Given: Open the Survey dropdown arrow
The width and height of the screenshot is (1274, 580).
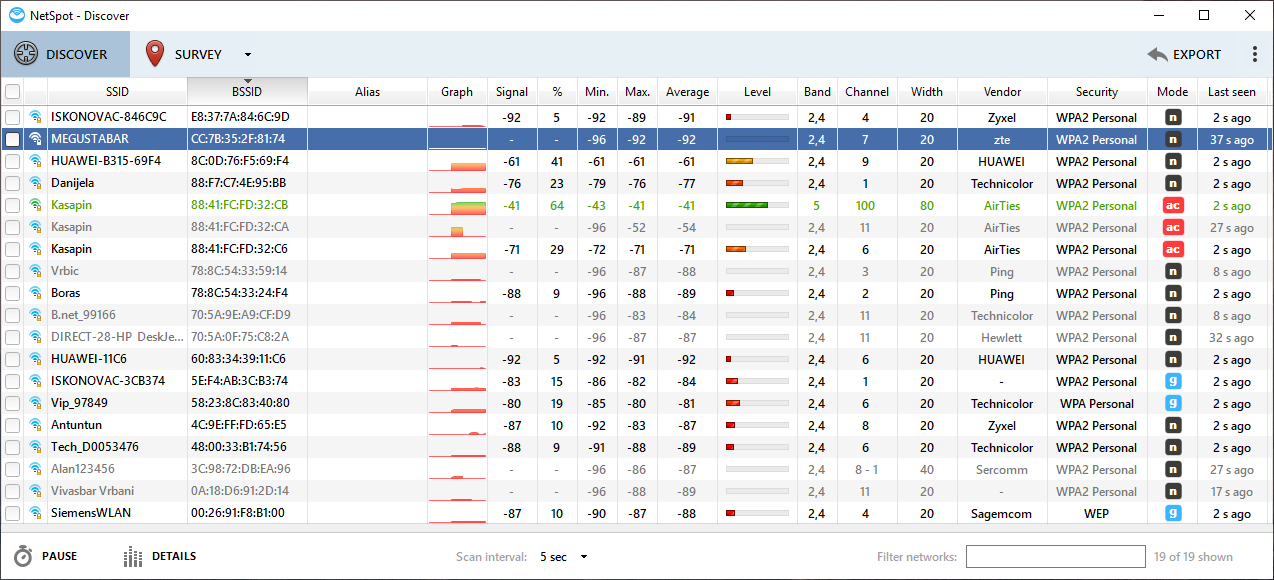Looking at the screenshot, I should (248, 55).
